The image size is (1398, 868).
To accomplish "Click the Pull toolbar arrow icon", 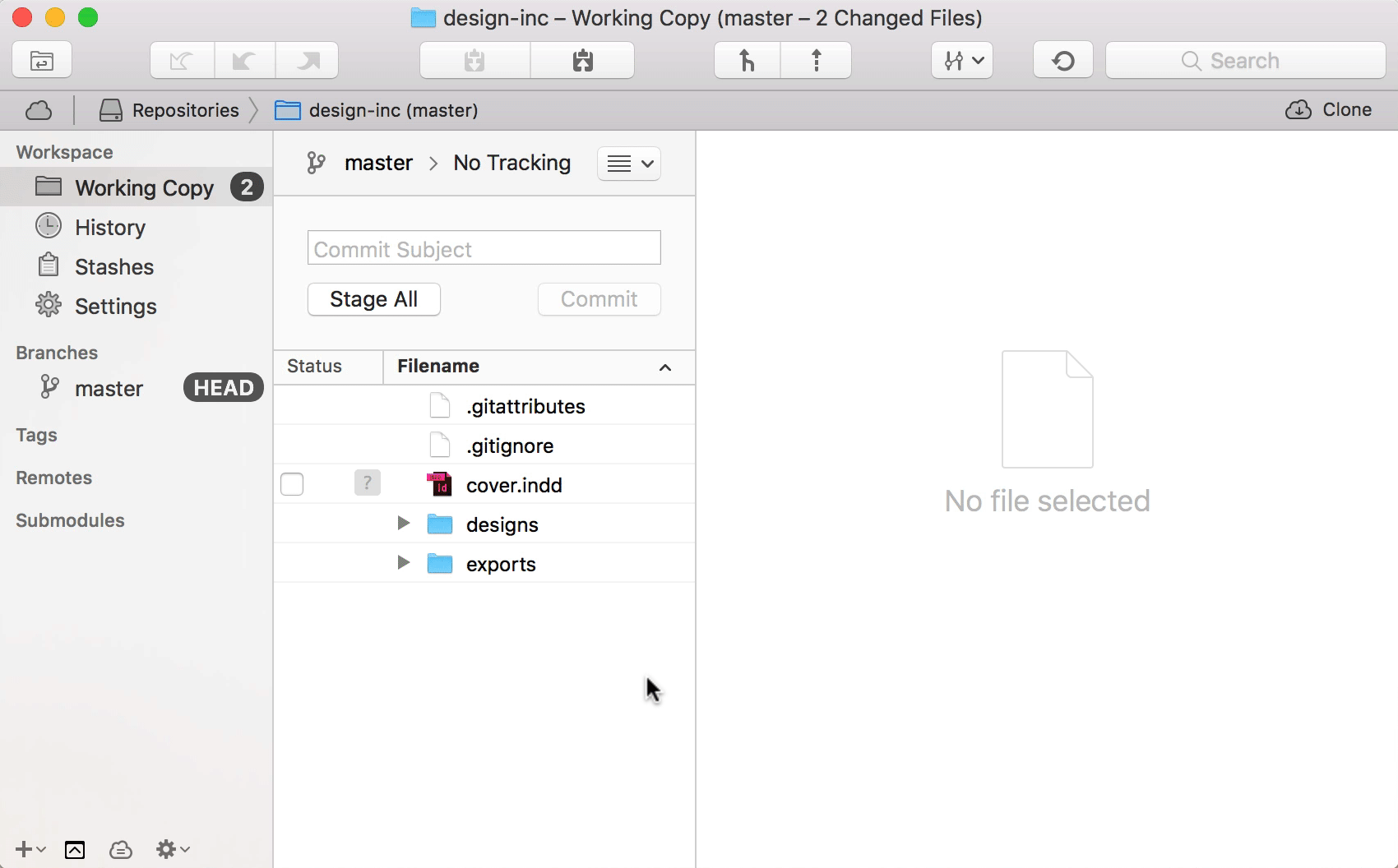I will coord(245,60).
